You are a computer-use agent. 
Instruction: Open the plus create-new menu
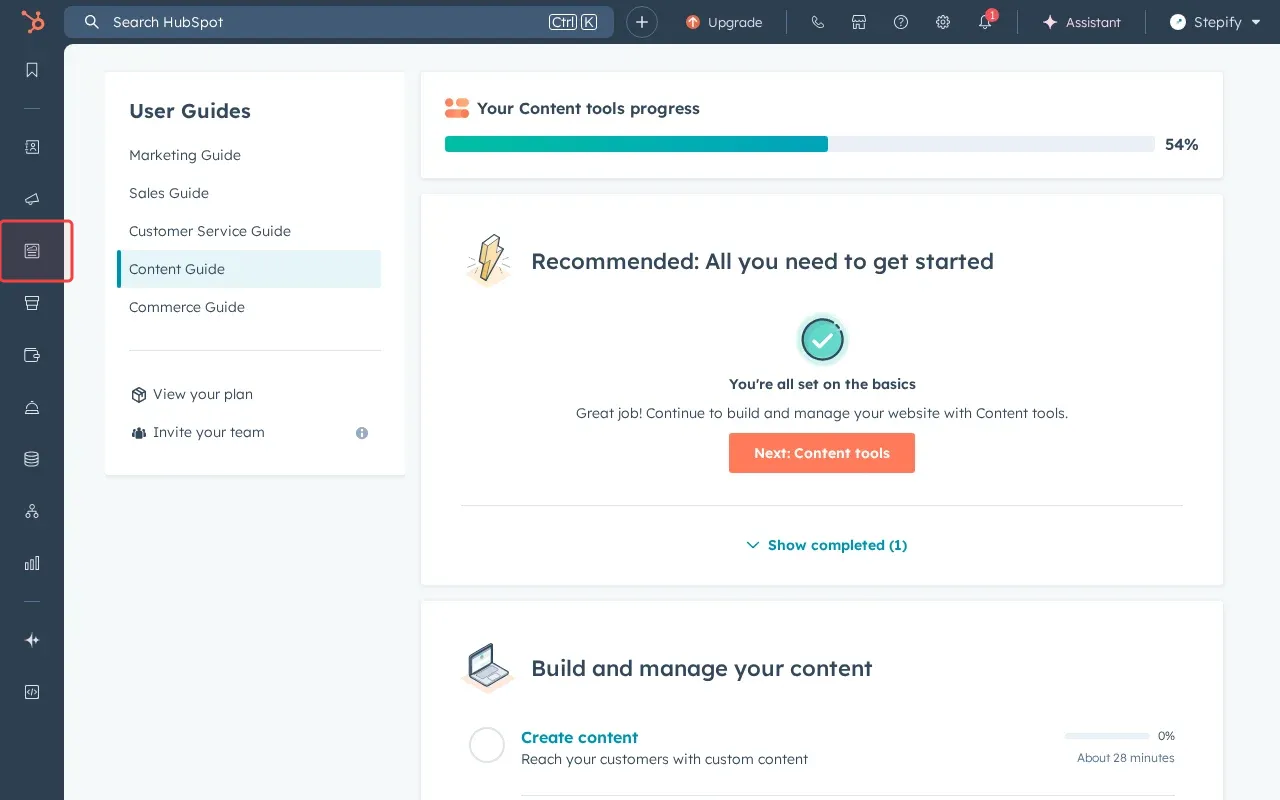642,22
